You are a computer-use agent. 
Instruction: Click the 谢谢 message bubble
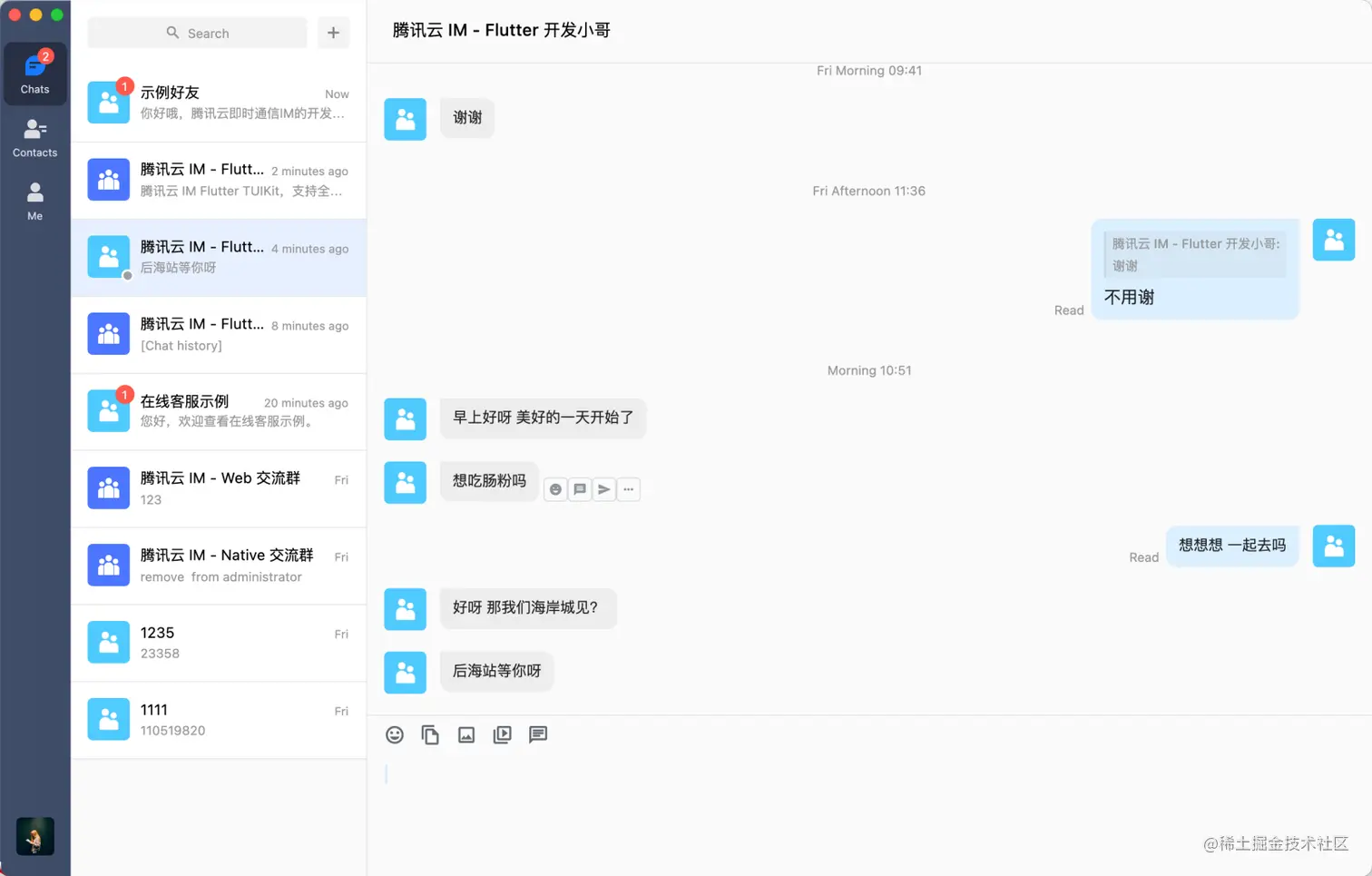tap(467, 118)
